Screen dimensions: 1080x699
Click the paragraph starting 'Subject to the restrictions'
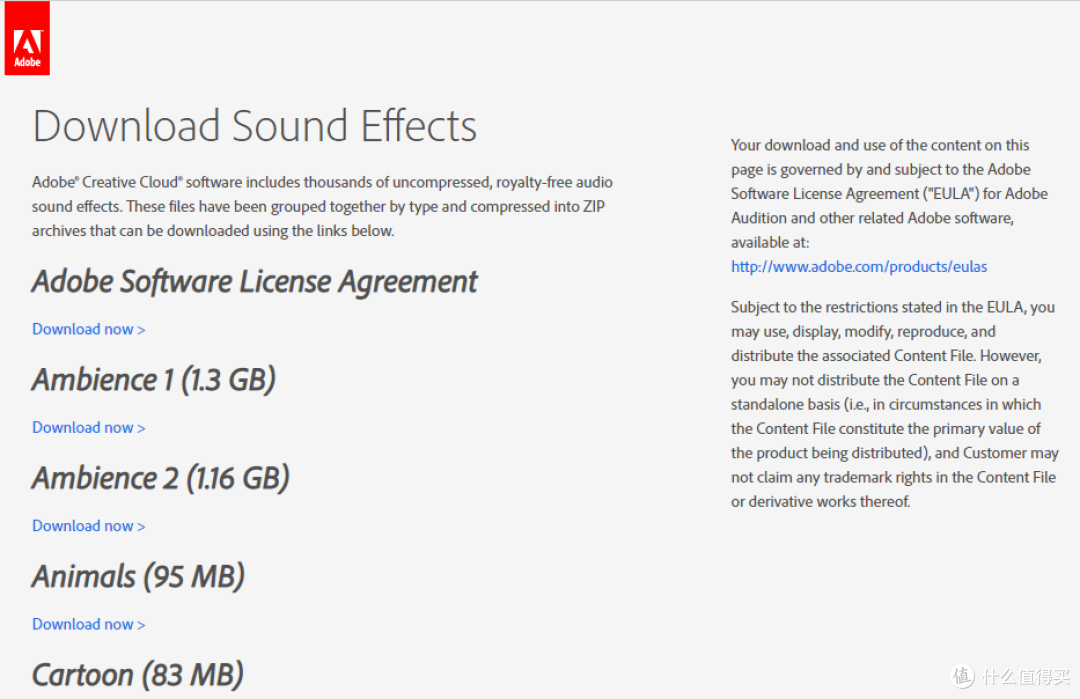tap(893, 404)
